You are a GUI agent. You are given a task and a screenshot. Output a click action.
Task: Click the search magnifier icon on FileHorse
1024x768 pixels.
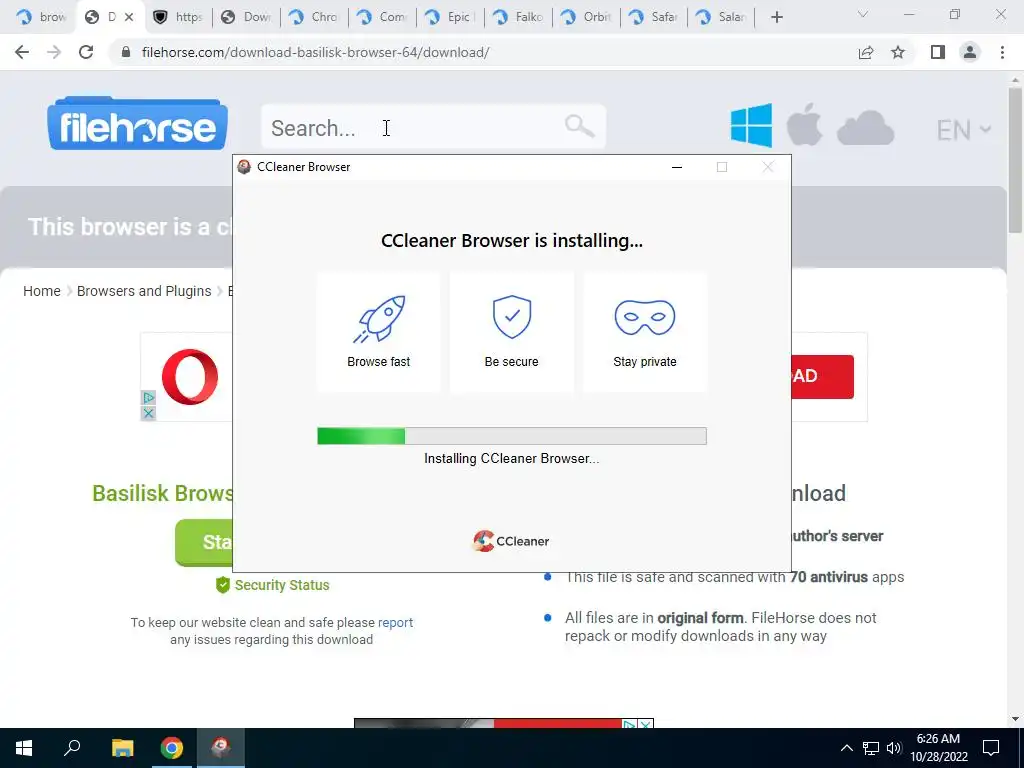tap(579, 126)
